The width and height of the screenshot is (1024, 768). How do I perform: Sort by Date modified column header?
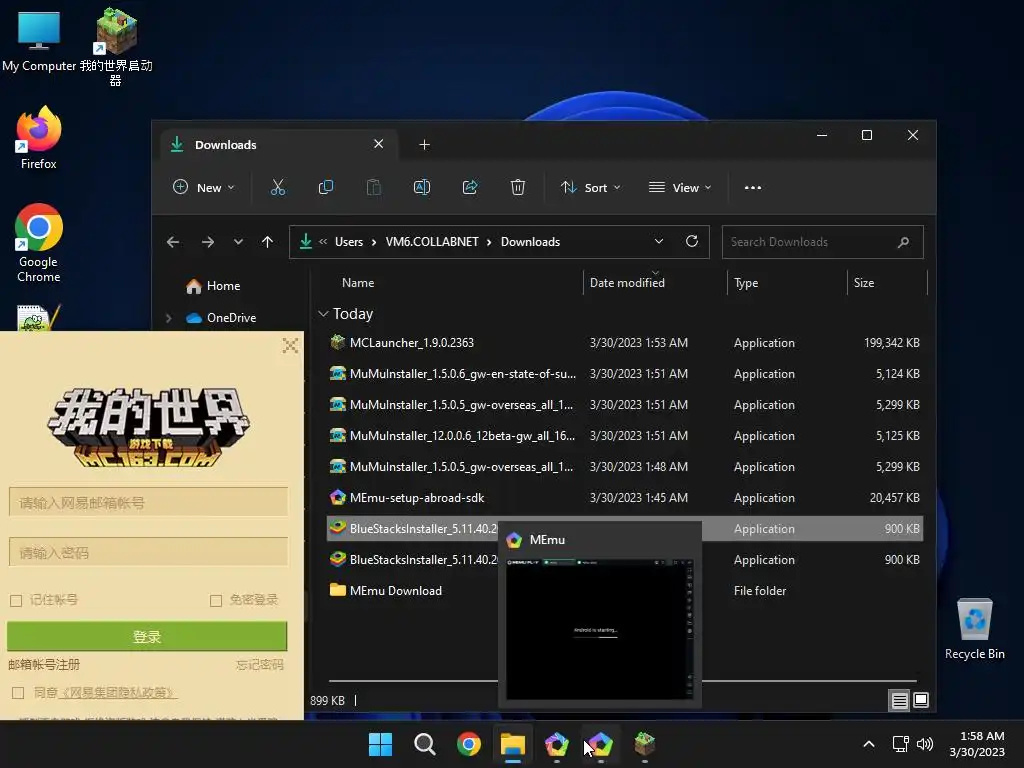pyautogui.click(x=627, y=283)
